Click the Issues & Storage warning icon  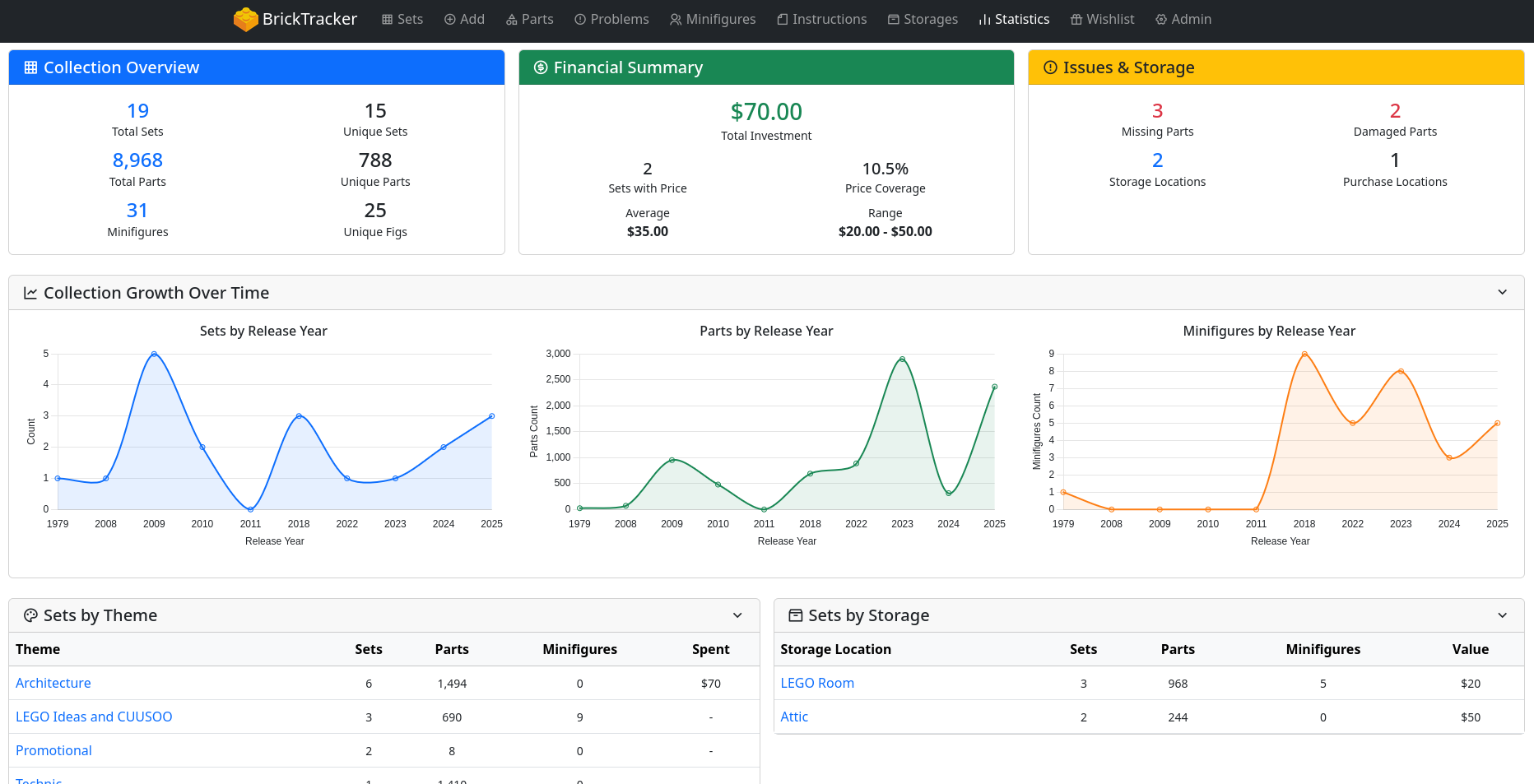click(x=1050, y=67)
